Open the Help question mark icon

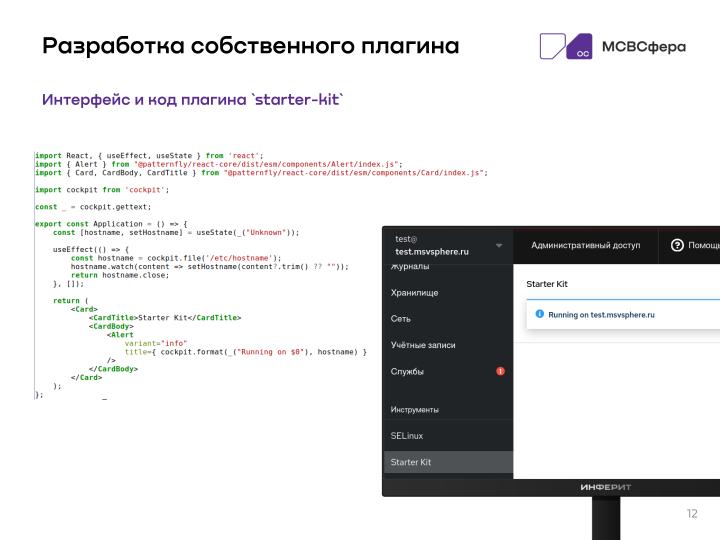tap(677, 245)
